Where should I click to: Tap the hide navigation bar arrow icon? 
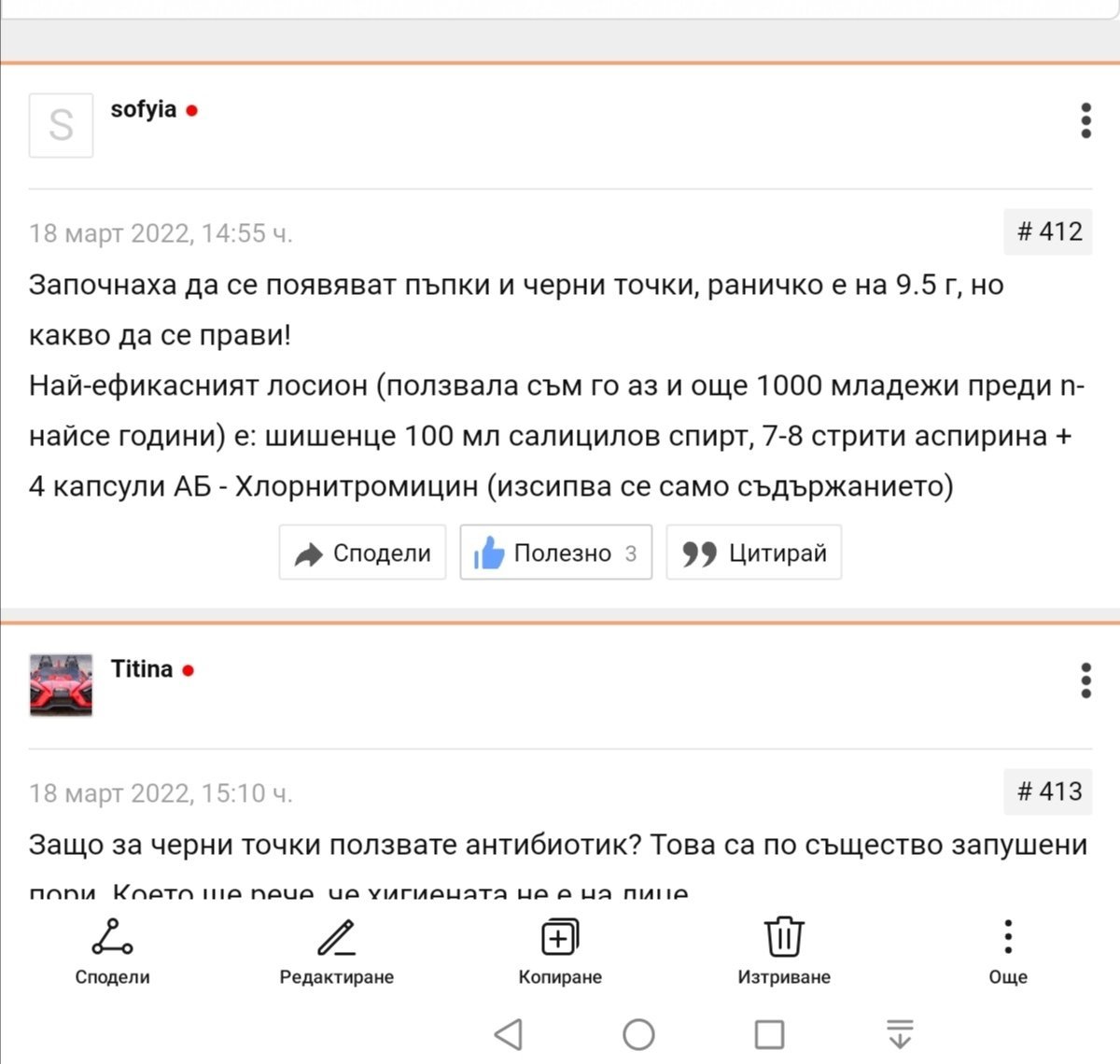pyautogui.click(x=900, y=1034)
